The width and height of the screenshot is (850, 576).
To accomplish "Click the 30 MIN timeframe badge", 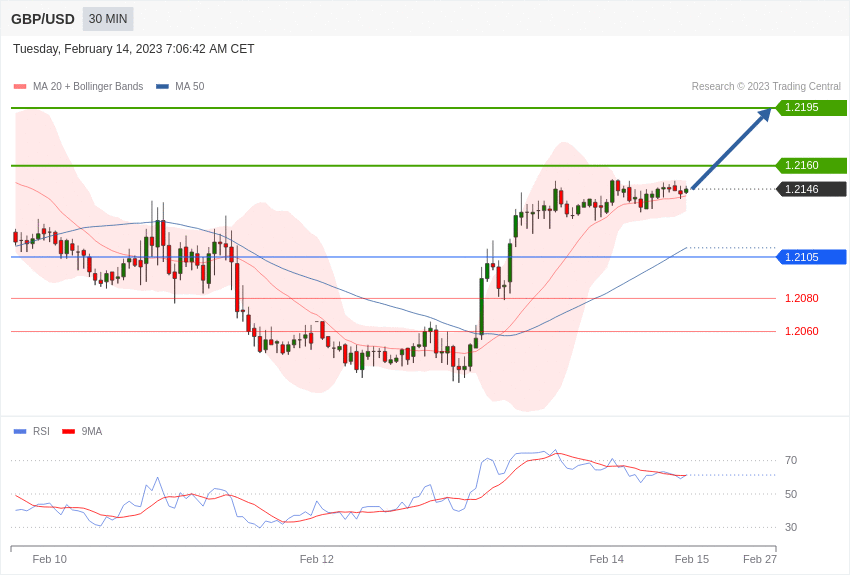I will tap(108, 19).
